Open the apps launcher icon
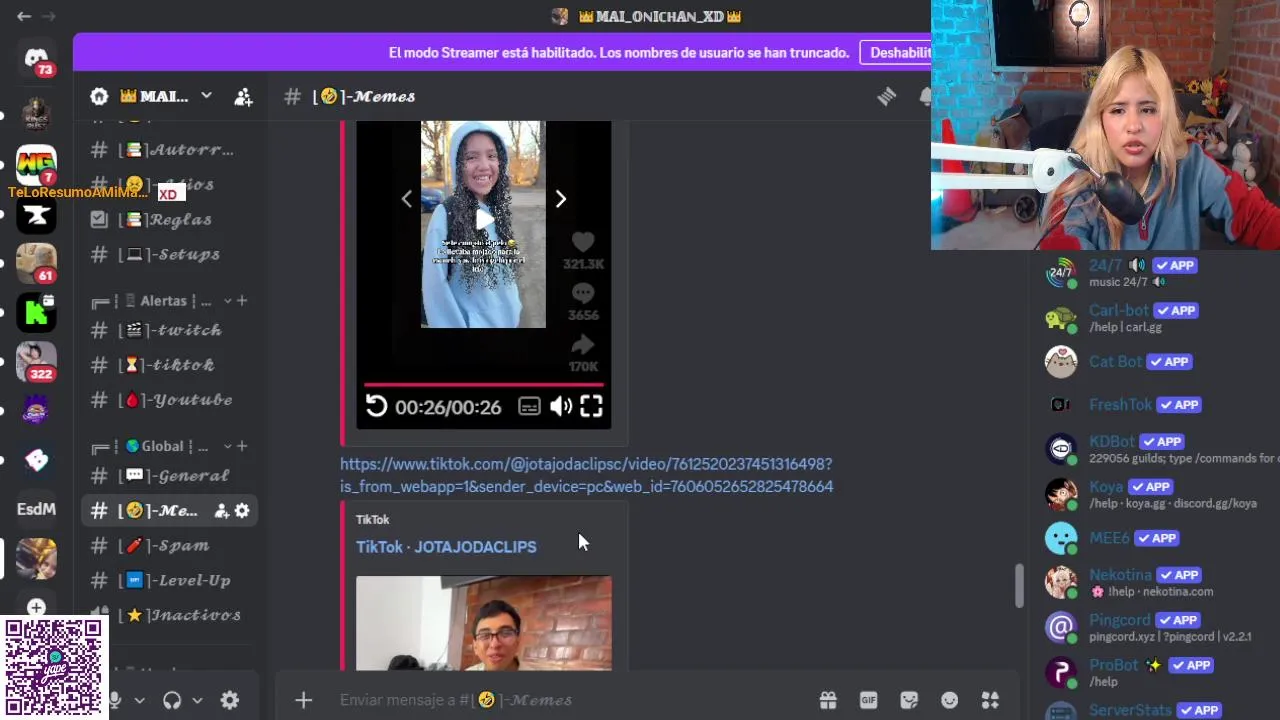Image resolution: width=1280 pixels, height=720 pixels. coord(990,700)
